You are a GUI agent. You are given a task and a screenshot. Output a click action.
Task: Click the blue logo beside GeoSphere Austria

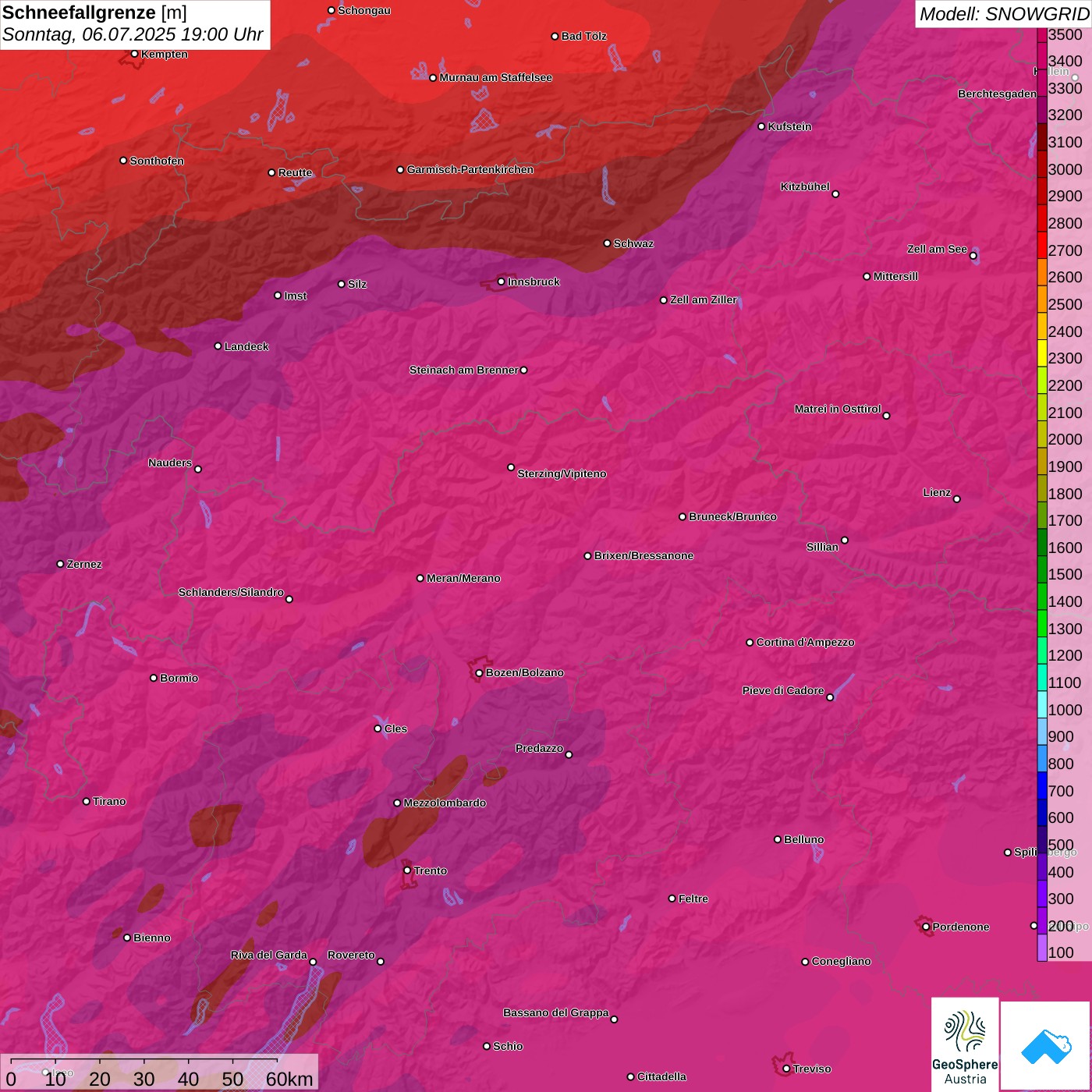pyautogui.click(x=1045, y=1045)
